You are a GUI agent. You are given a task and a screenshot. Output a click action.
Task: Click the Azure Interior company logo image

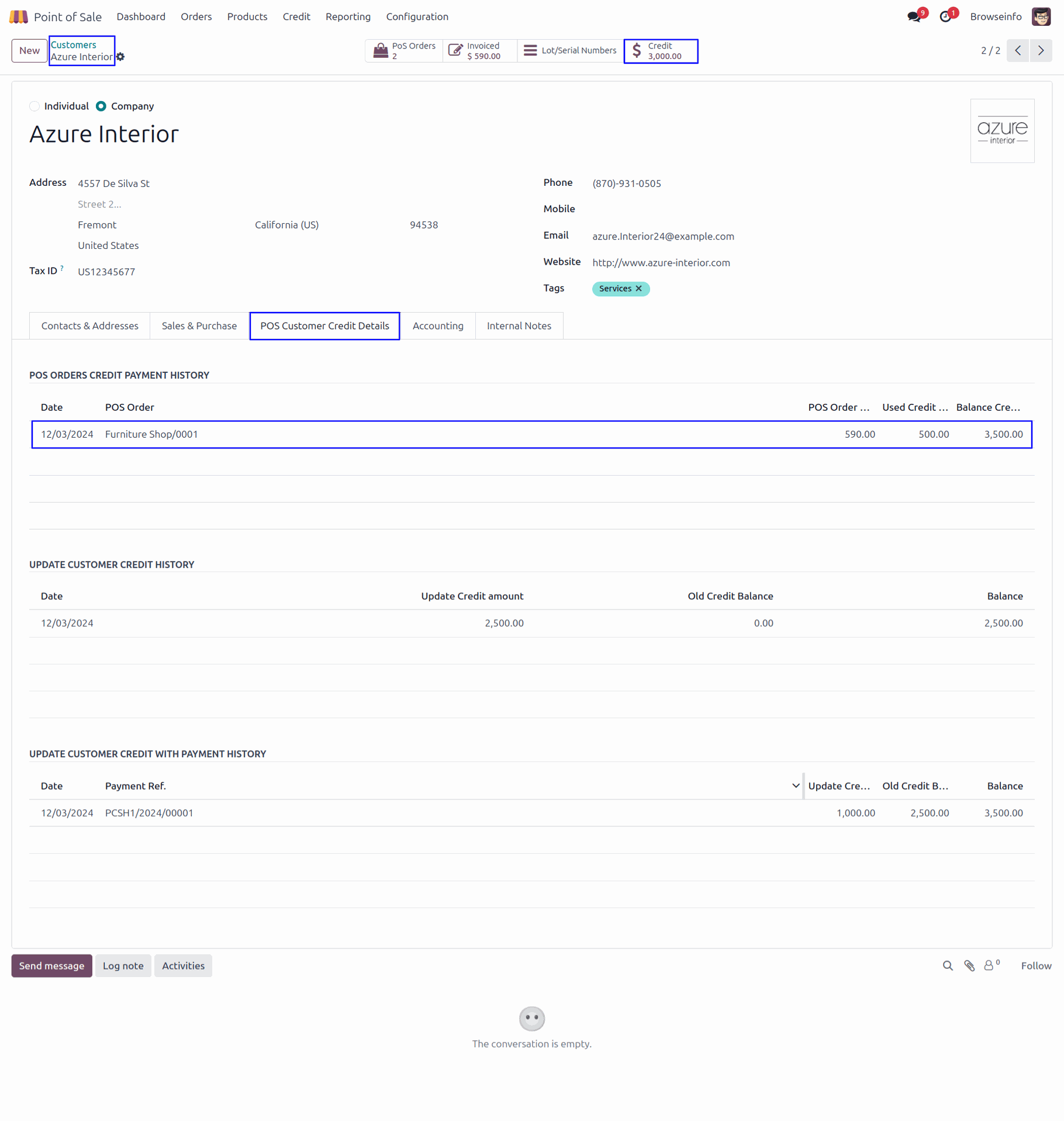[x=1002, y=131]
